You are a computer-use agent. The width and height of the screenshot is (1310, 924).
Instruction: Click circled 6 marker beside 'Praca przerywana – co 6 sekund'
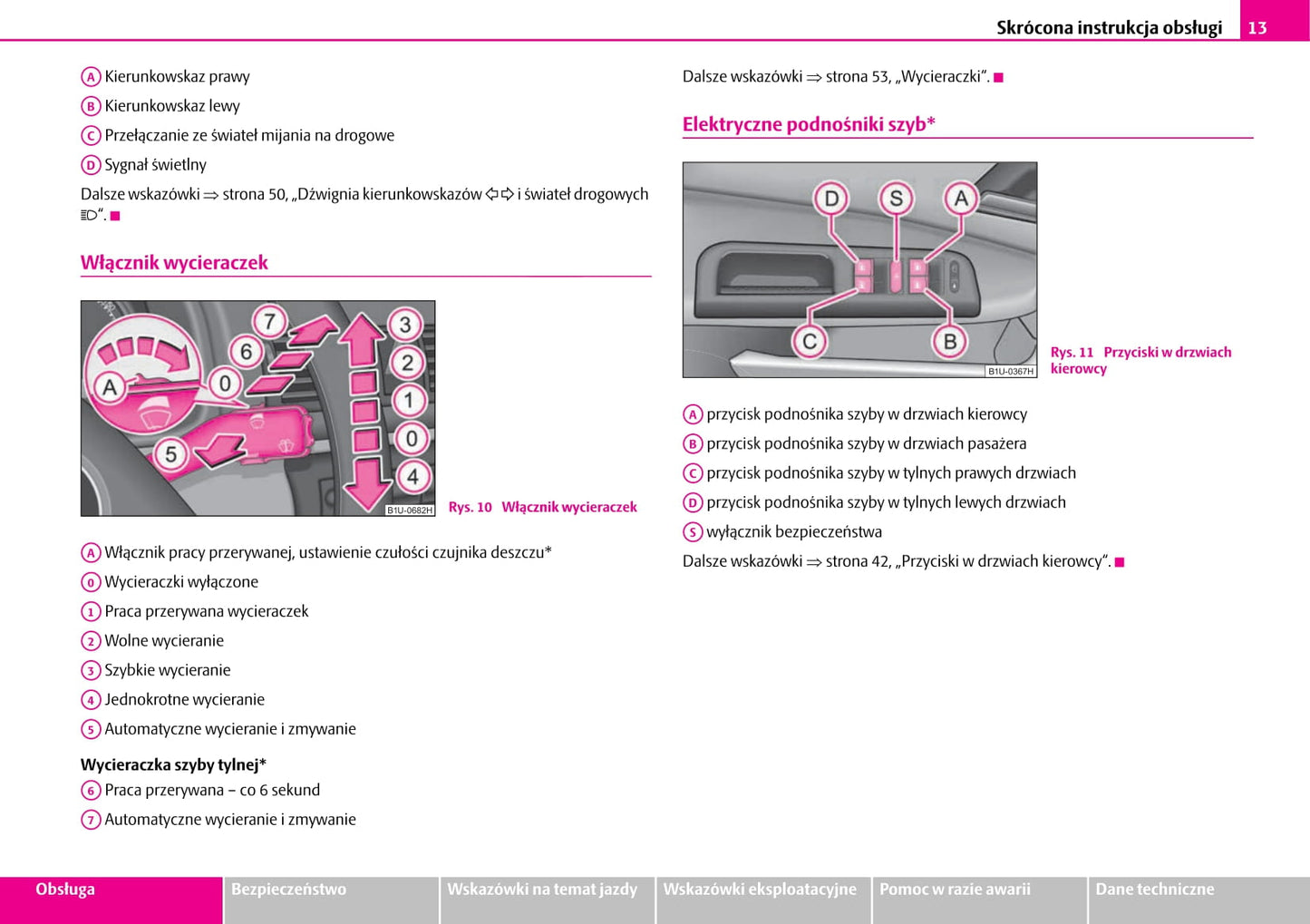[91, 791]
